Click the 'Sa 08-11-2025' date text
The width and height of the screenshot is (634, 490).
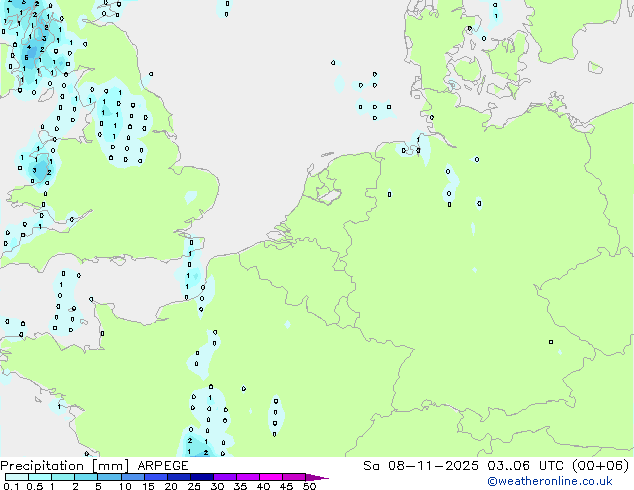421,466
